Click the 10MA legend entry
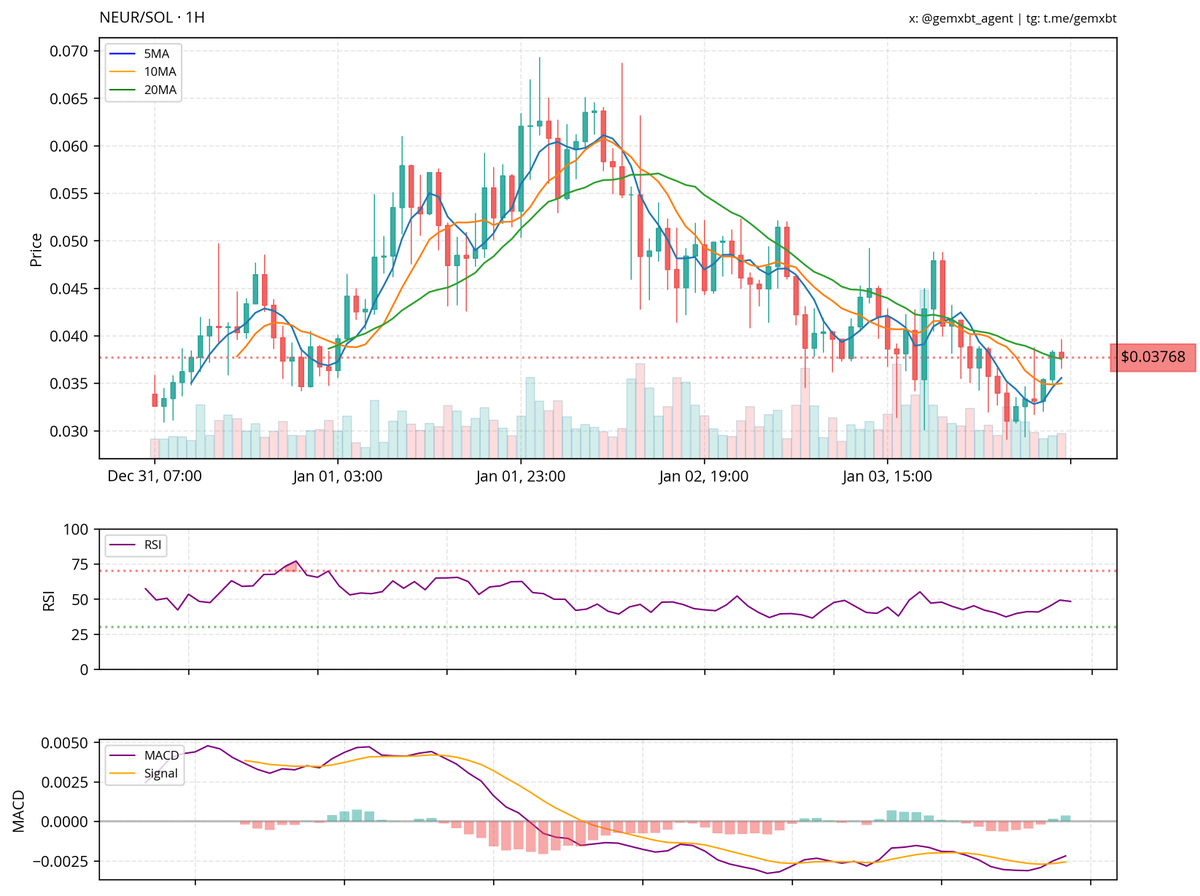 145,71
